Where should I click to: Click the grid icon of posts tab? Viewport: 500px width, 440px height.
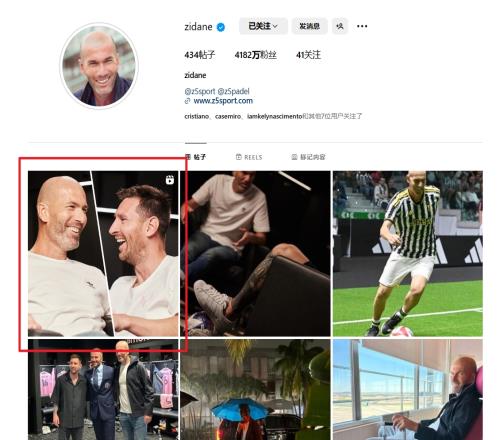(x=188, y=157)
